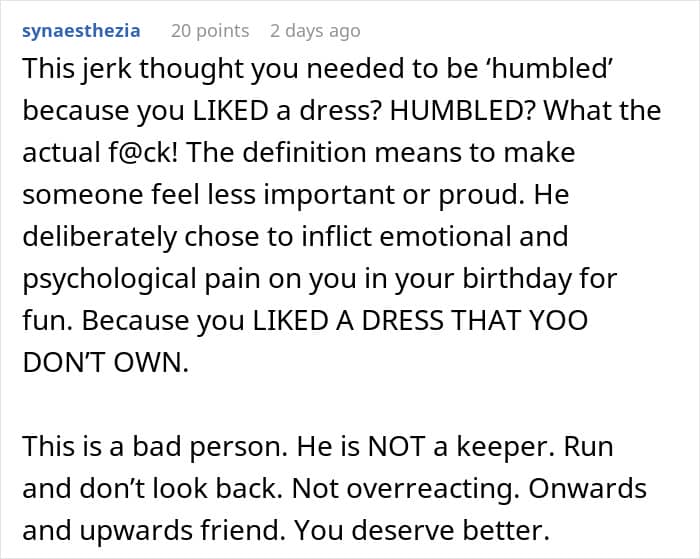700x559 pixels.
Task: Click the words 'Not overreacting.' in the comment
Action: pyautogui.click(x=406, y=489)
